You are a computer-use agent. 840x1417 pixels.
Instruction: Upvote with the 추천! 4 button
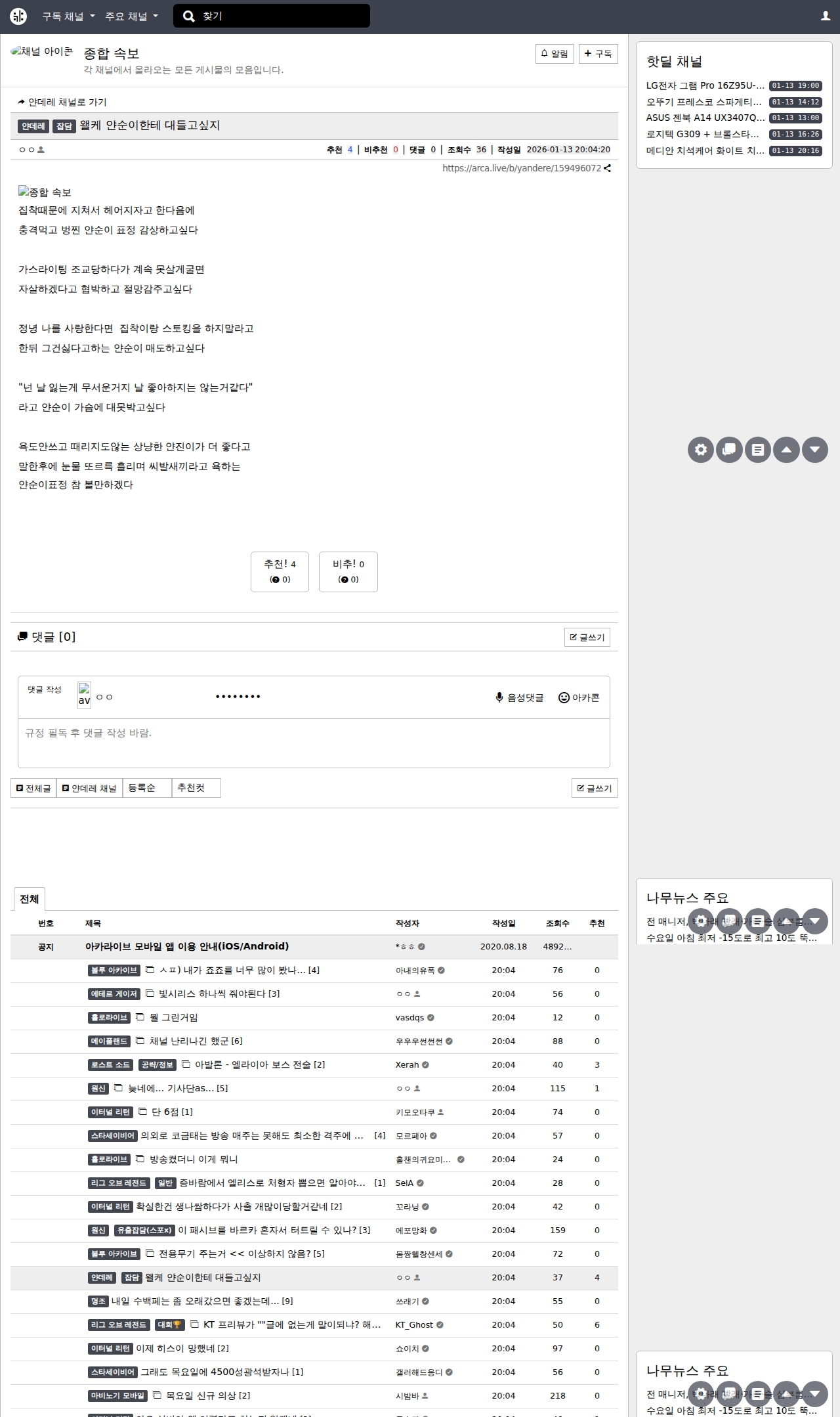(x=280, y=571)
